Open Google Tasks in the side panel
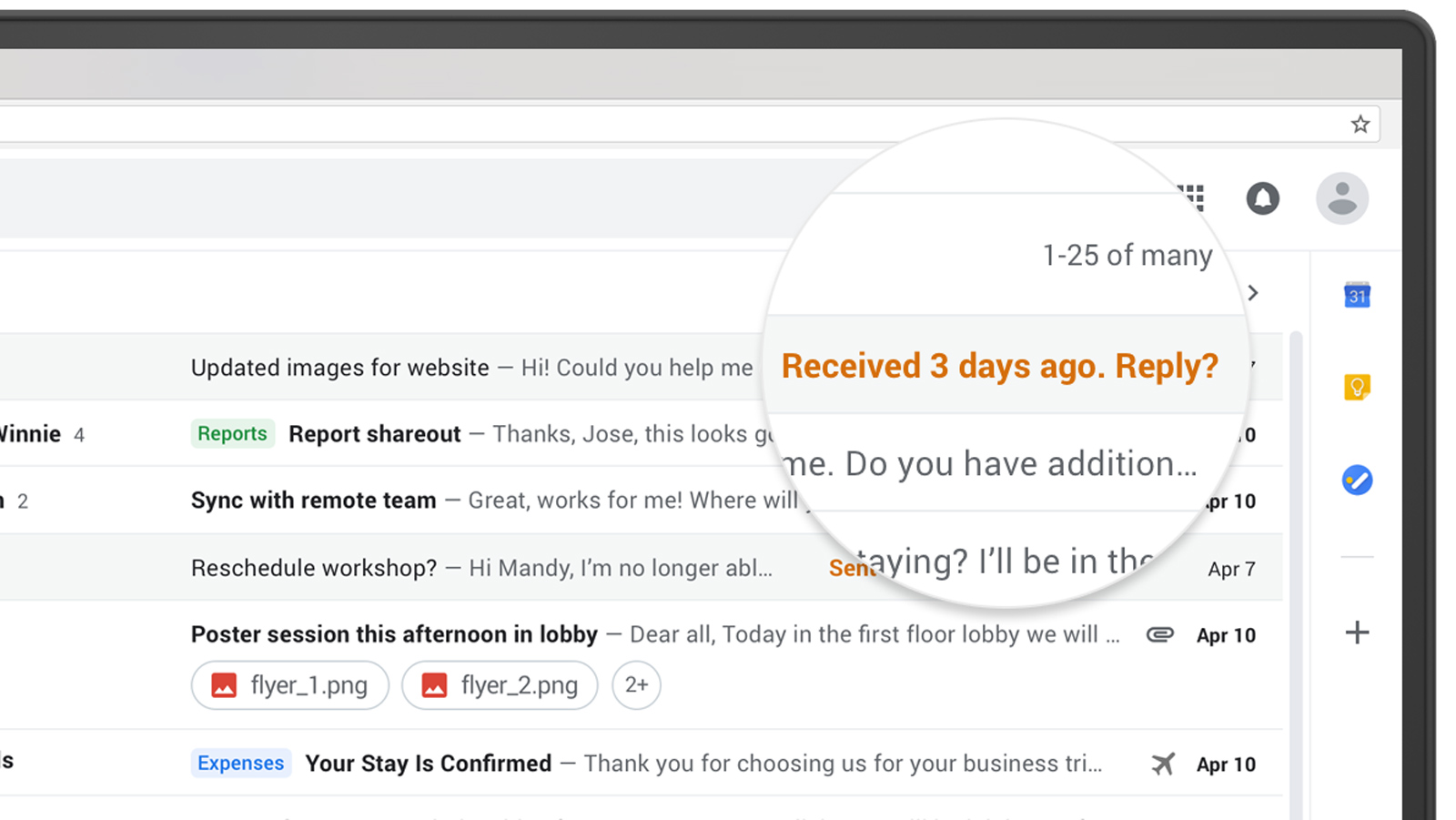 (x=1357, y=480)
